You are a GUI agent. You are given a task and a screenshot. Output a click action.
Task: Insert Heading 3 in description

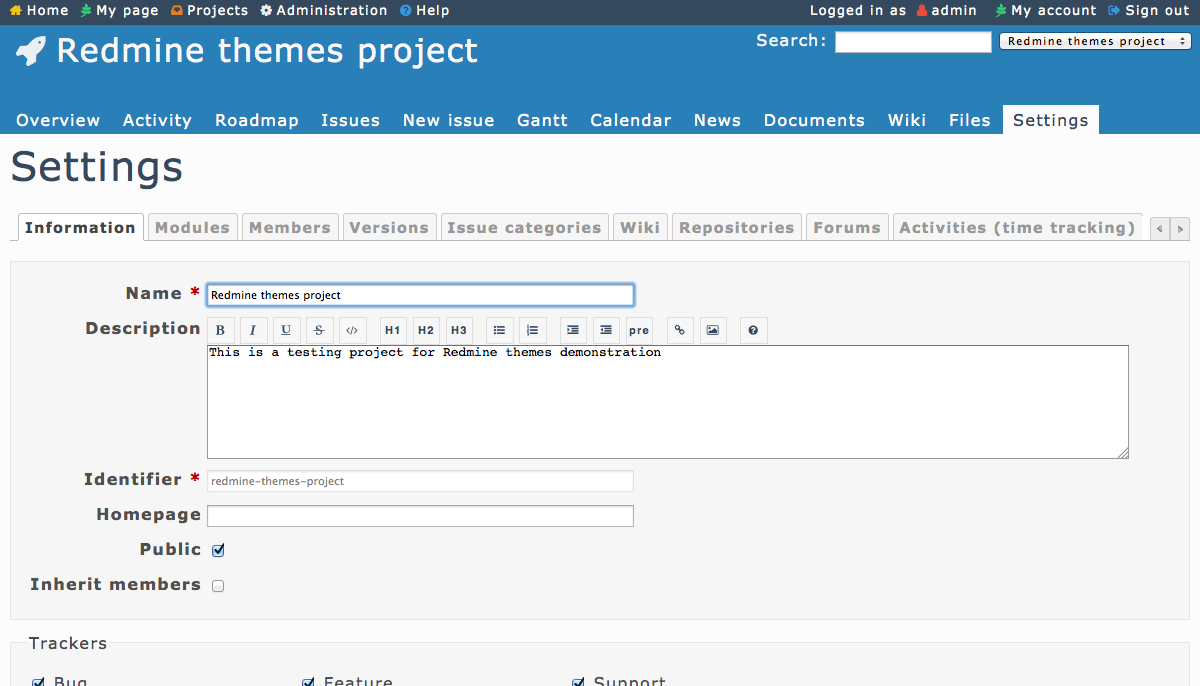[459, 330]
